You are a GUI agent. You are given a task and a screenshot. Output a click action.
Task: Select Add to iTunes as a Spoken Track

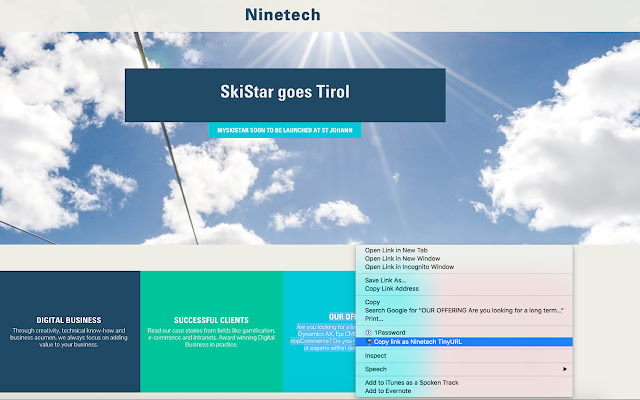464,382
